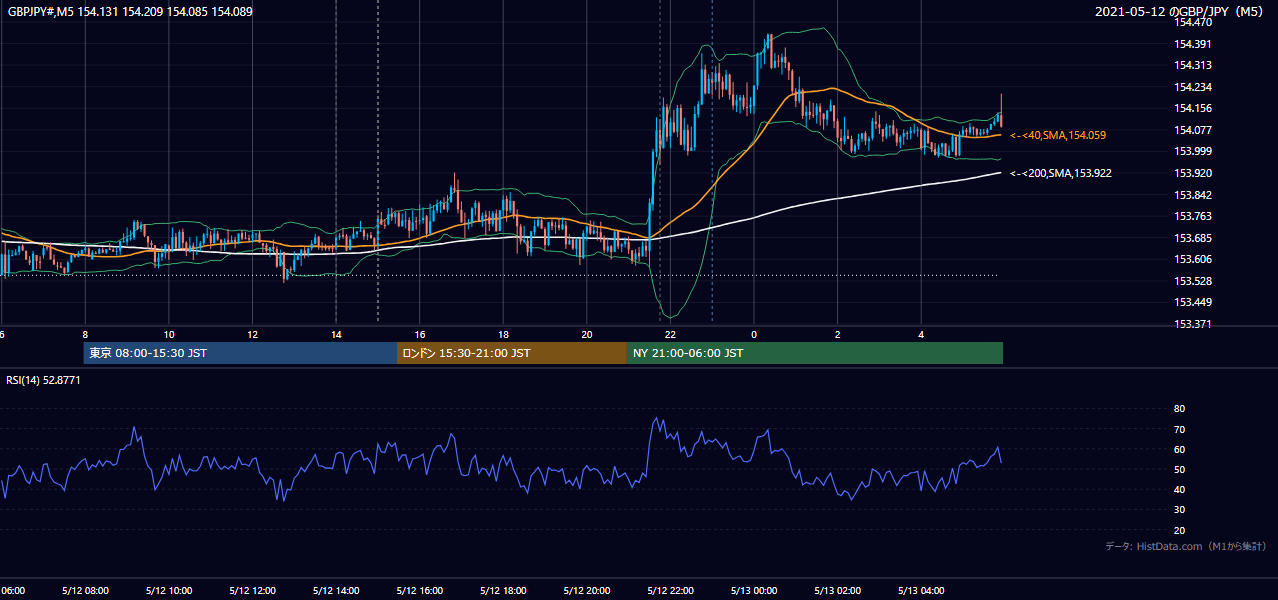1278x600 pixels.
Task: Click price axis value 154.470
Action: [x=1194, y=22]
